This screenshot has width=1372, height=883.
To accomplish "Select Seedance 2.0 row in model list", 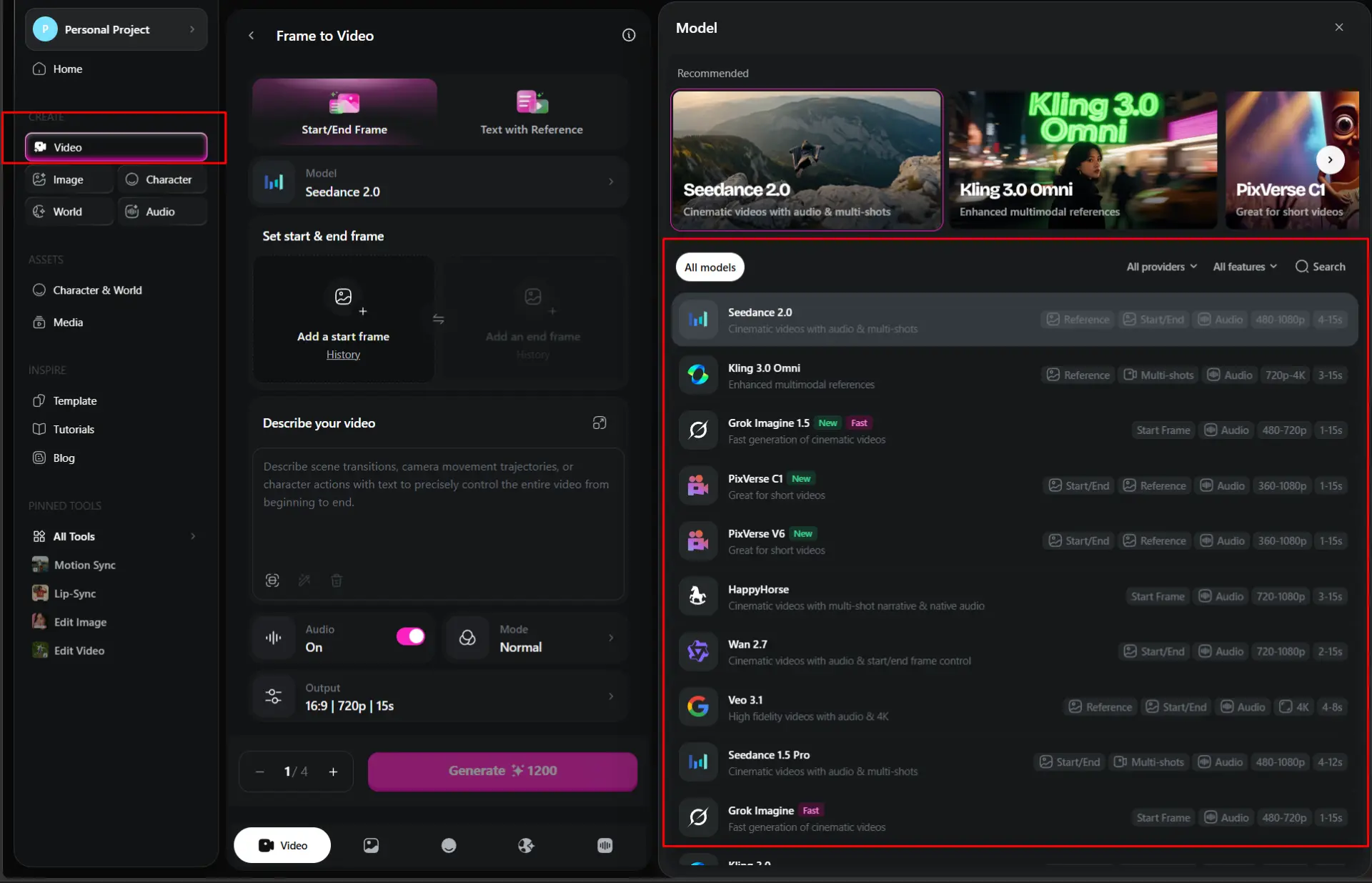I will pyautogui.click(x=1015, y=320).
